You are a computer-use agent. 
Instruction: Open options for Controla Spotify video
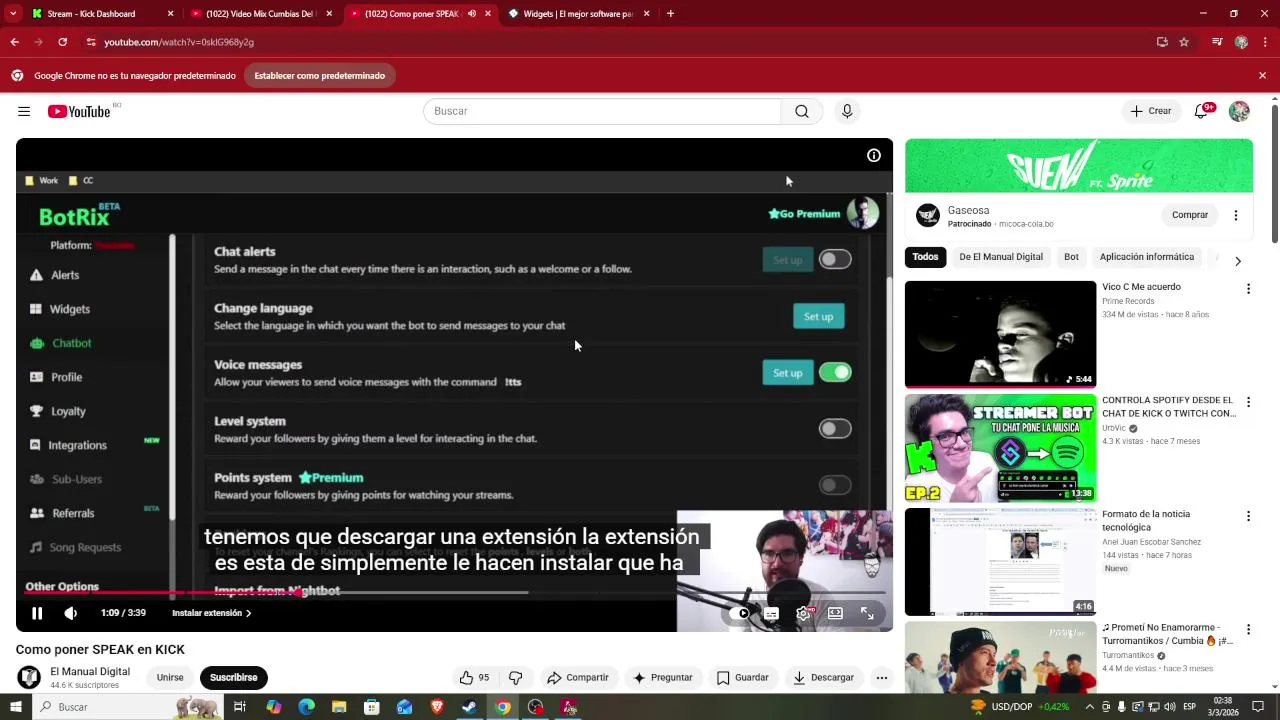1248,402
